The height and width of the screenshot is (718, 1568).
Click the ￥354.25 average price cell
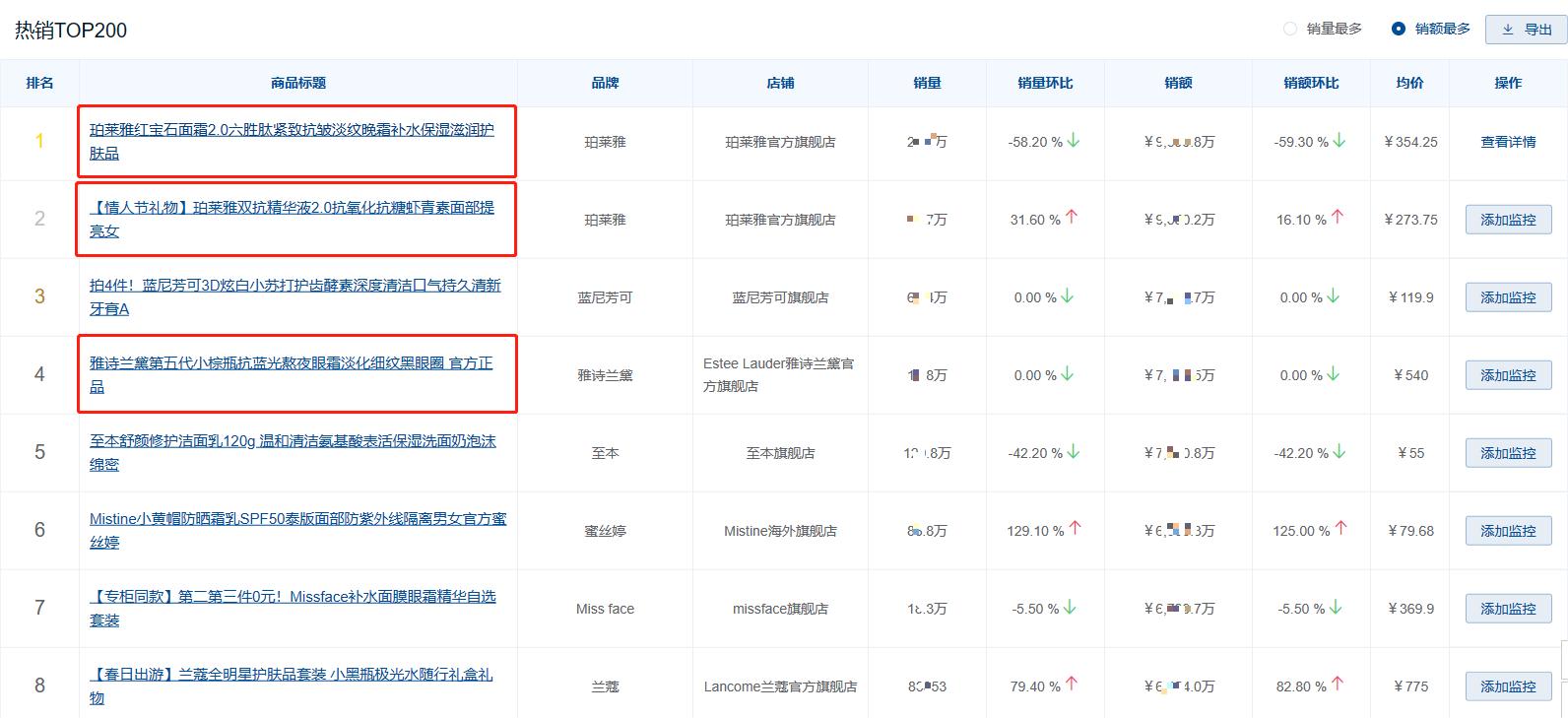click(1410, 142)
